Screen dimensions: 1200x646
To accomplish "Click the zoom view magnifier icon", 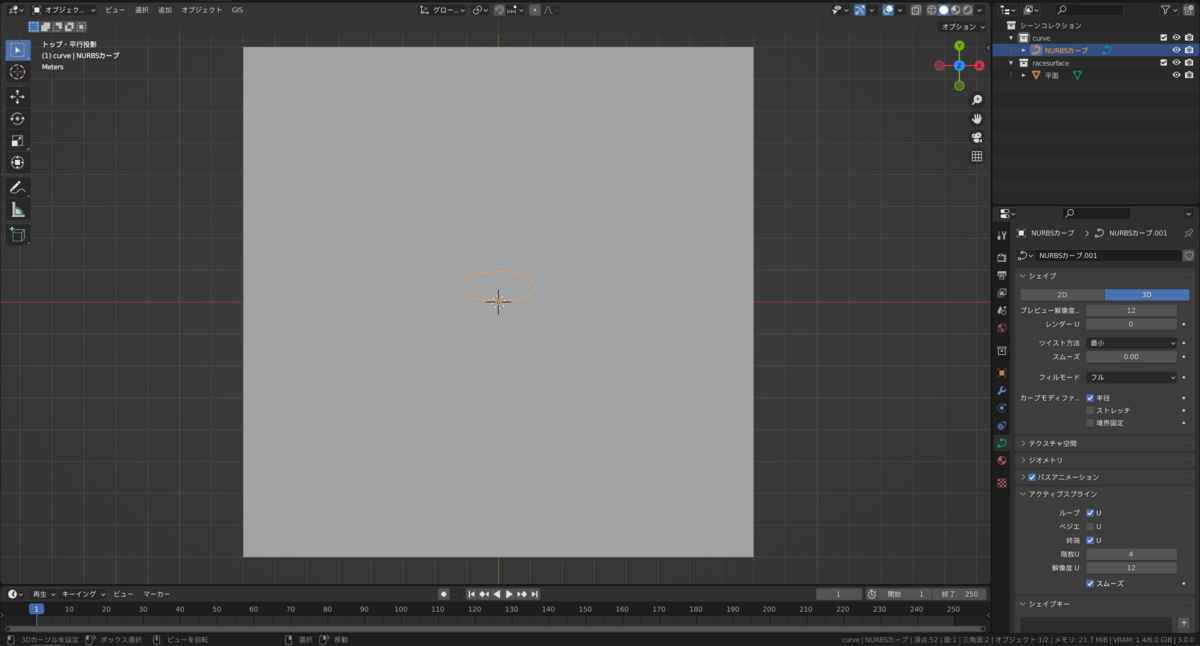I will click(x=977, y=100).
